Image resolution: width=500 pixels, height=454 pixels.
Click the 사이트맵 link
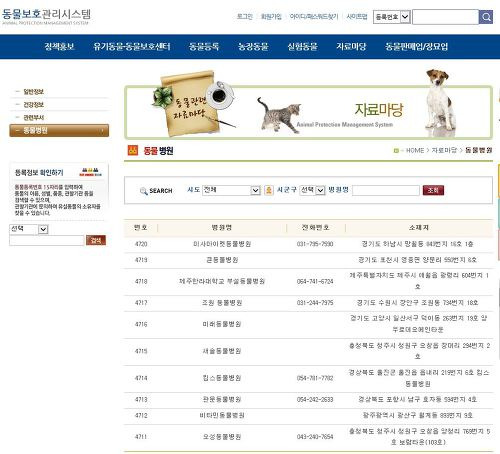tap(357, 17)
